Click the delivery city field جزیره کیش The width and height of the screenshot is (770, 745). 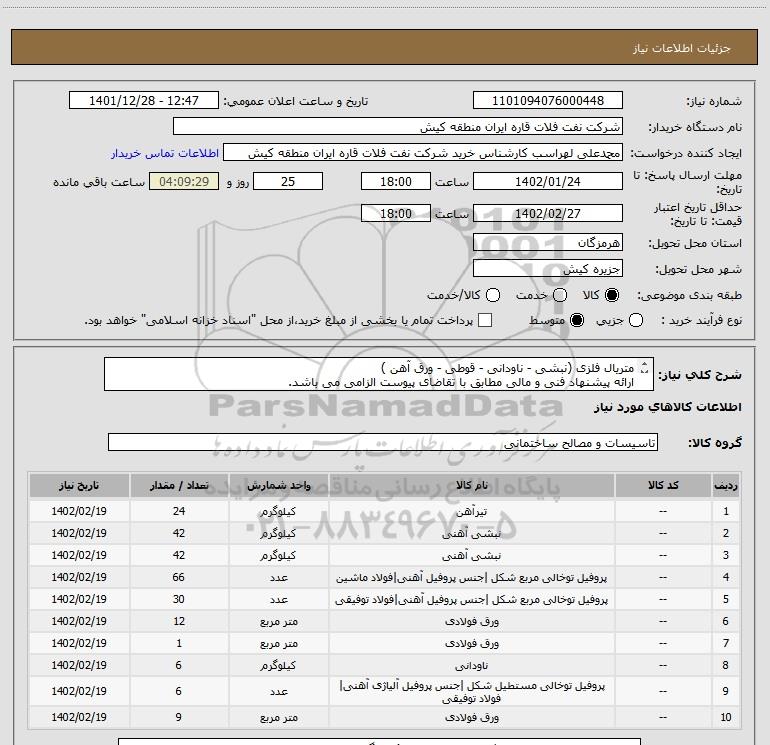click(548, 269)
